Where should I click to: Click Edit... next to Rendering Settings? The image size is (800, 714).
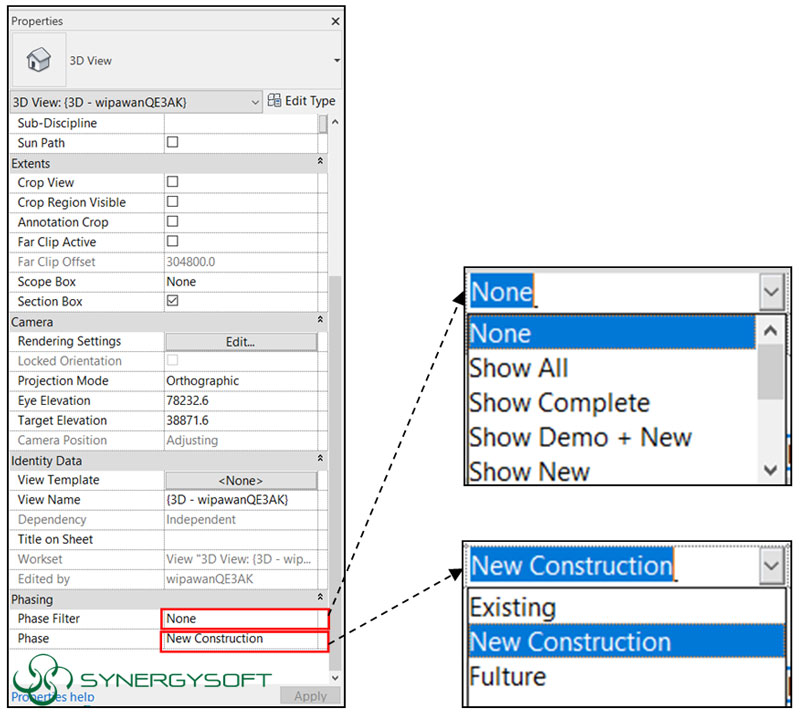point(241,341)
